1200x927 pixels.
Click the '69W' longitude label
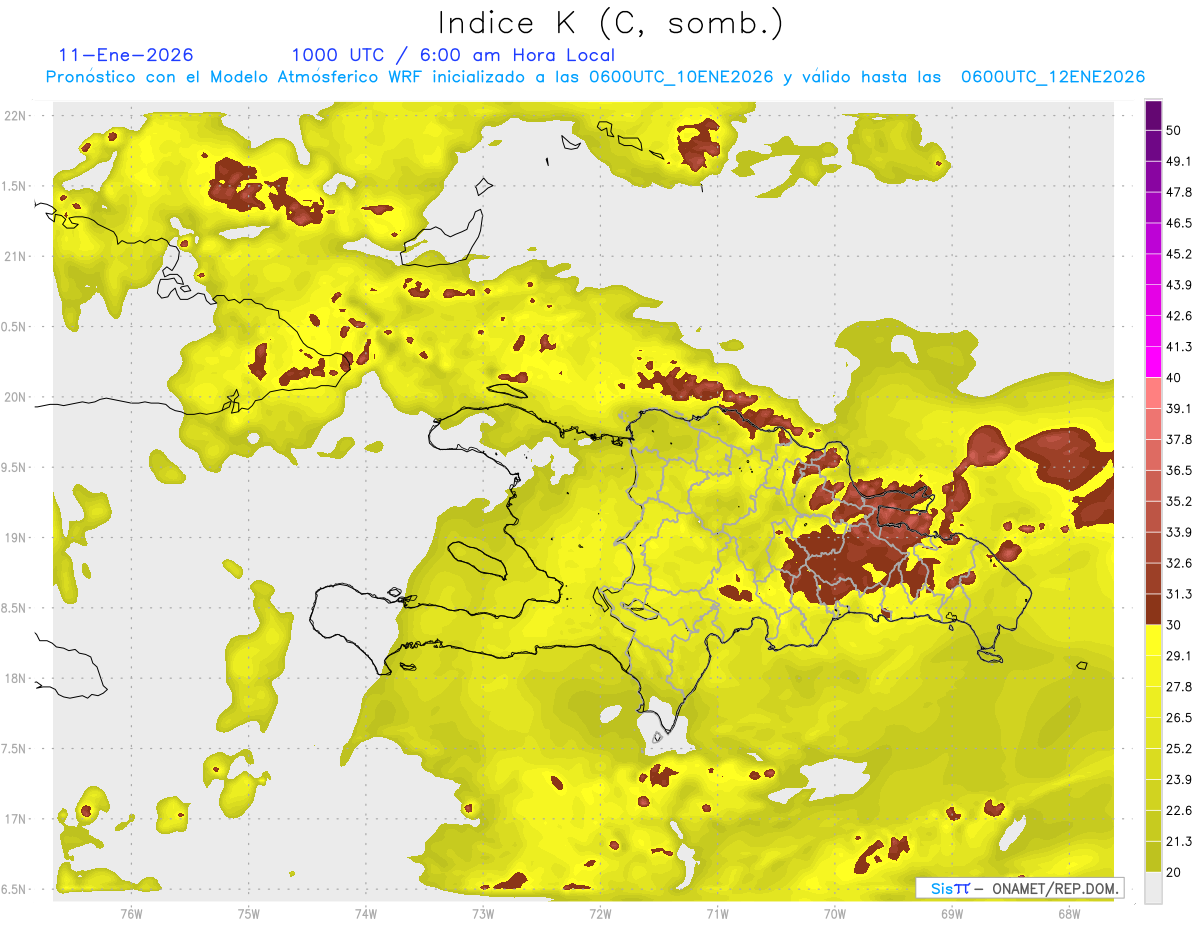point(952,913)
